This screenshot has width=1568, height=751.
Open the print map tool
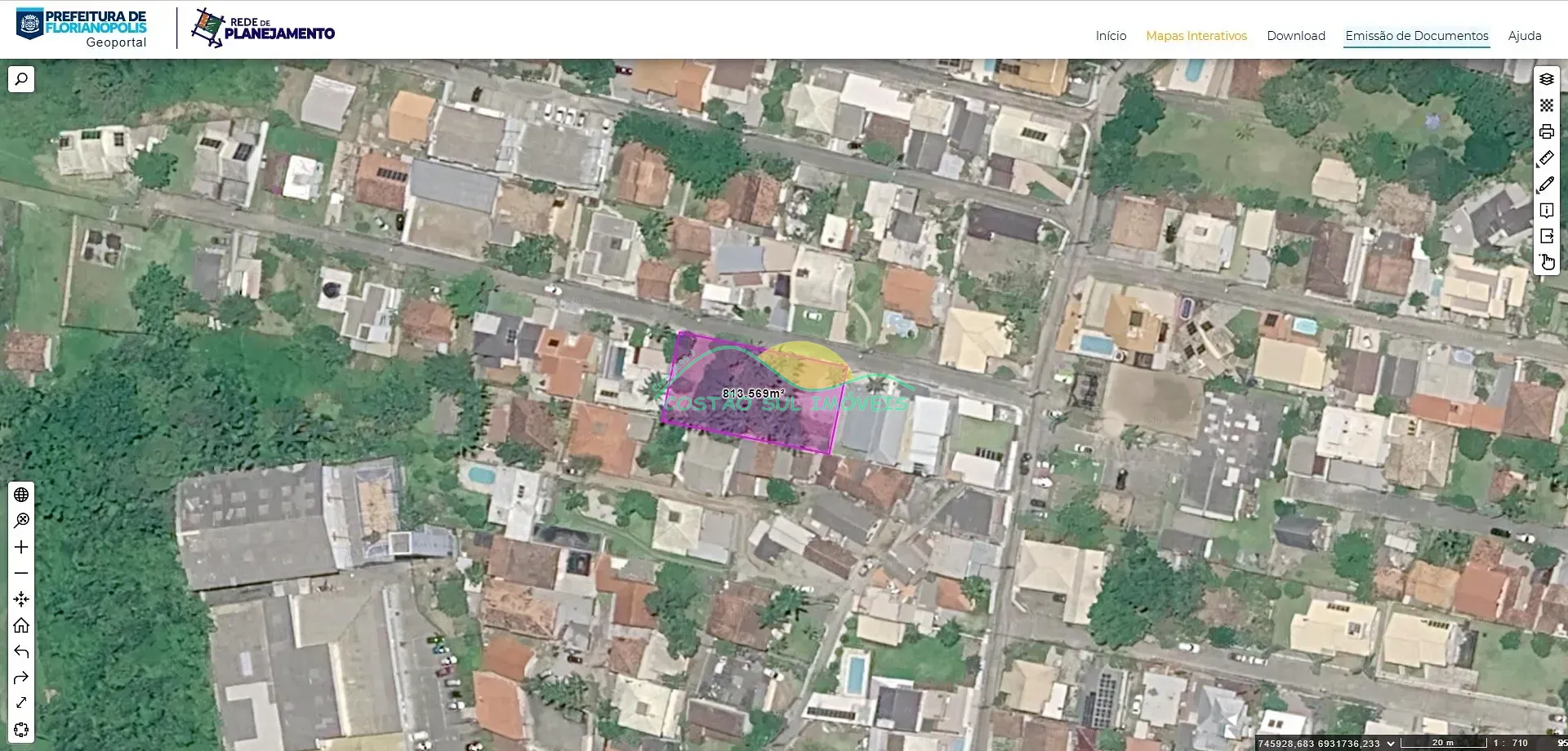1546,131
